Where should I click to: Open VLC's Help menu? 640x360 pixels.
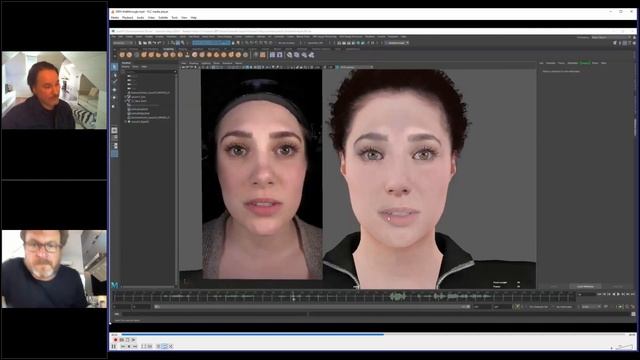point(193,18)
